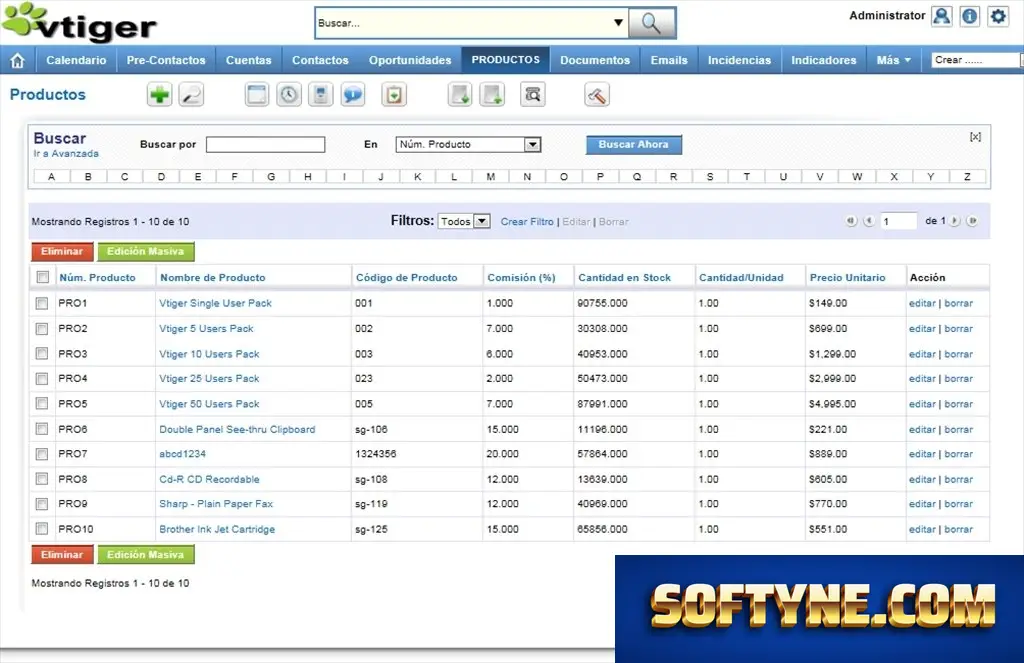Image resolution: width=1024 pixels, height=663 pixels.
Task: Open 'Brother Ink Jet Cartridge' product link
Action: pyautogui.click(x=217, y=530)
